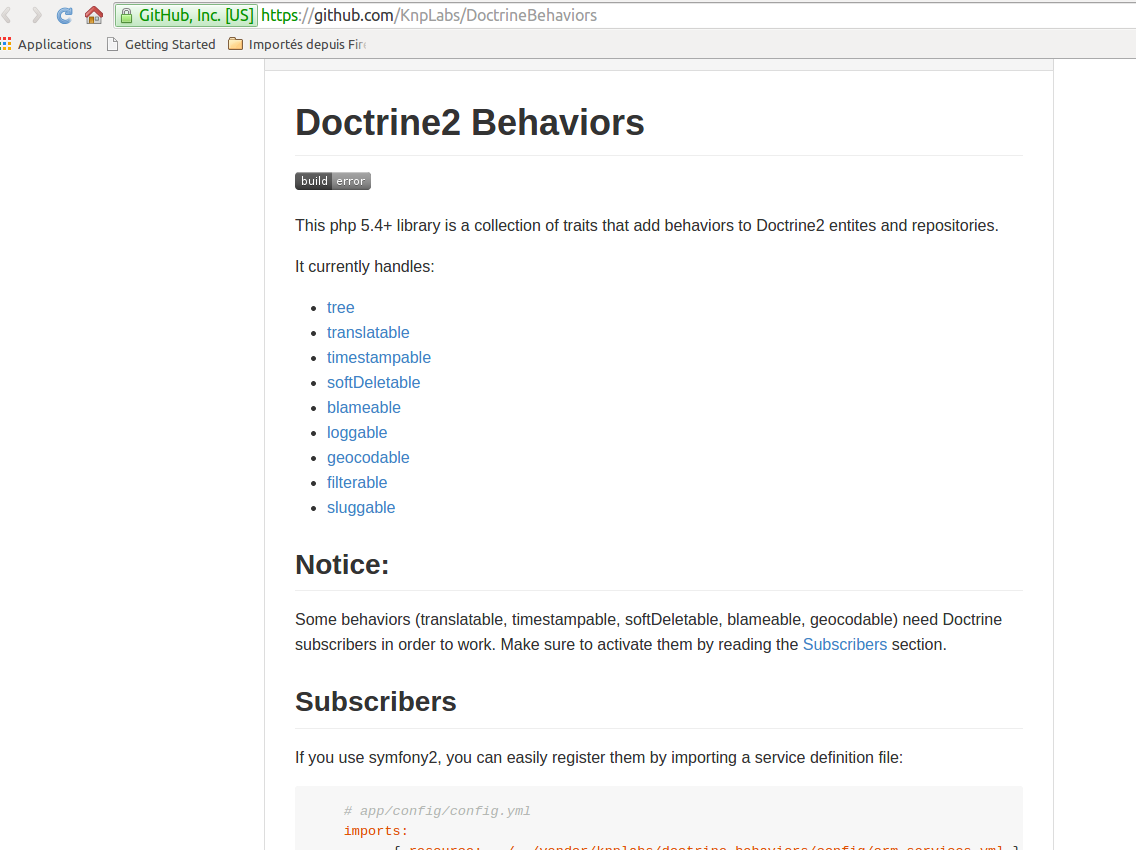
Task: Click the Notice: heading
Action: click(342, 564)
